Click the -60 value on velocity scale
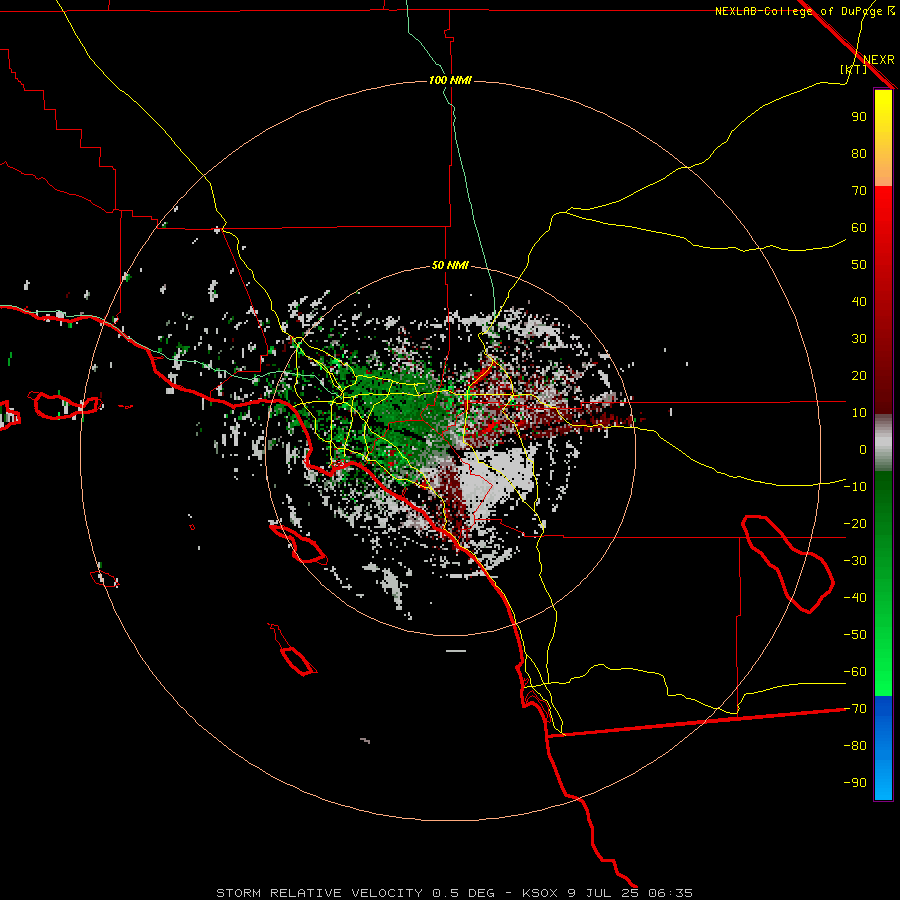Screen dimensions: 900x900 [x=855, y=672]
